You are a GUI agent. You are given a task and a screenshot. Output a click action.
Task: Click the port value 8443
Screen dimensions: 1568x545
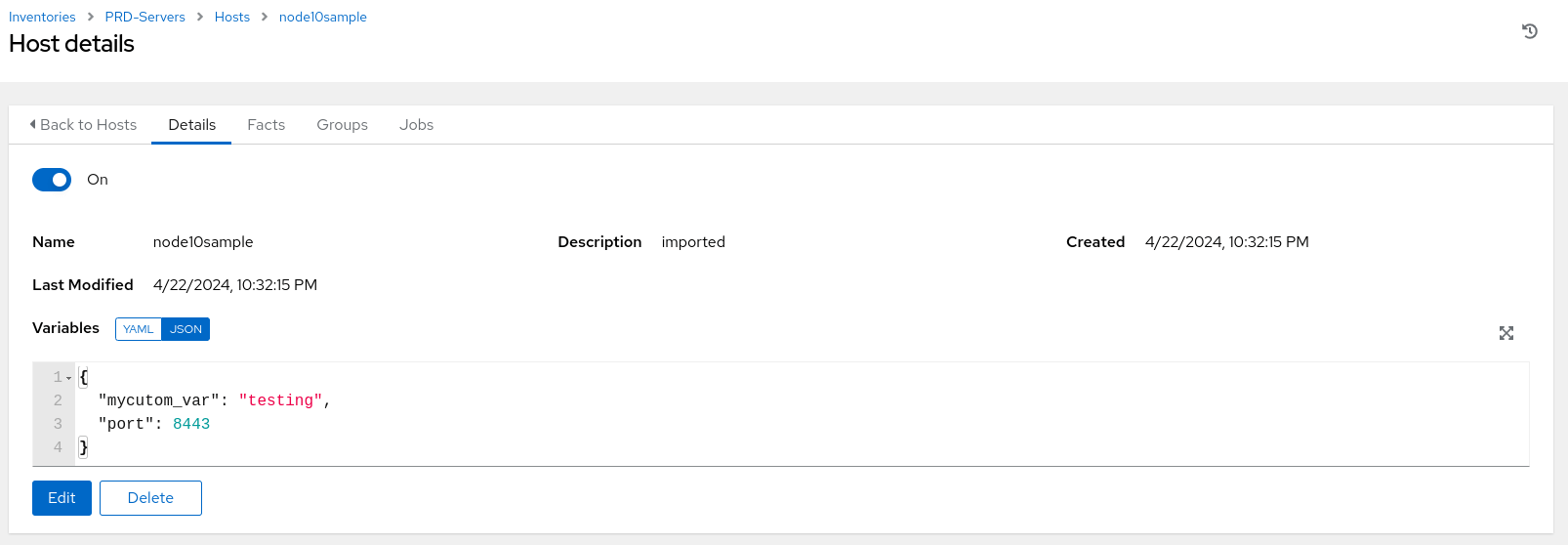(191, 424)
